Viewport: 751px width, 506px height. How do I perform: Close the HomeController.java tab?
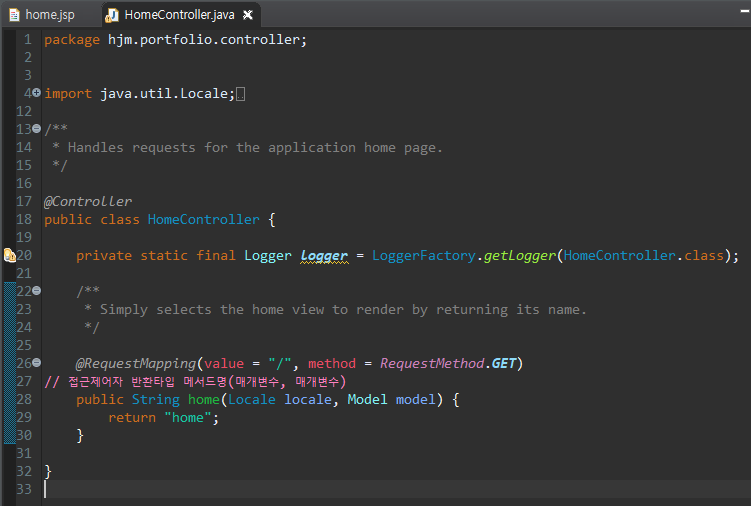coord(248,15)
